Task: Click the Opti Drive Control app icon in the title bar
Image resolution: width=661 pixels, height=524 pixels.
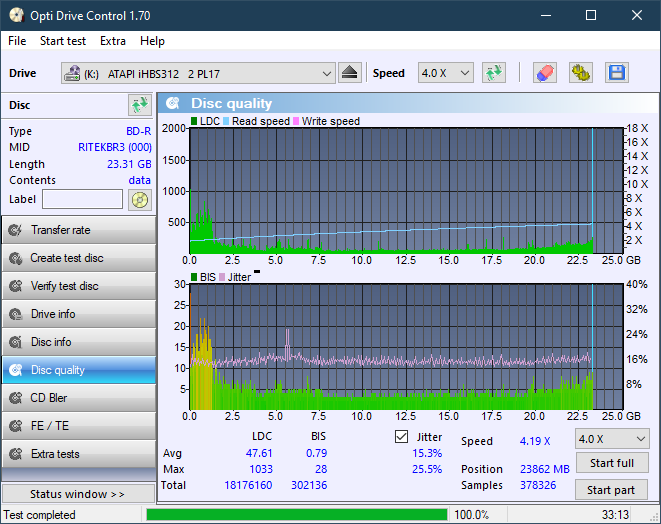Action: click(16, 15)
